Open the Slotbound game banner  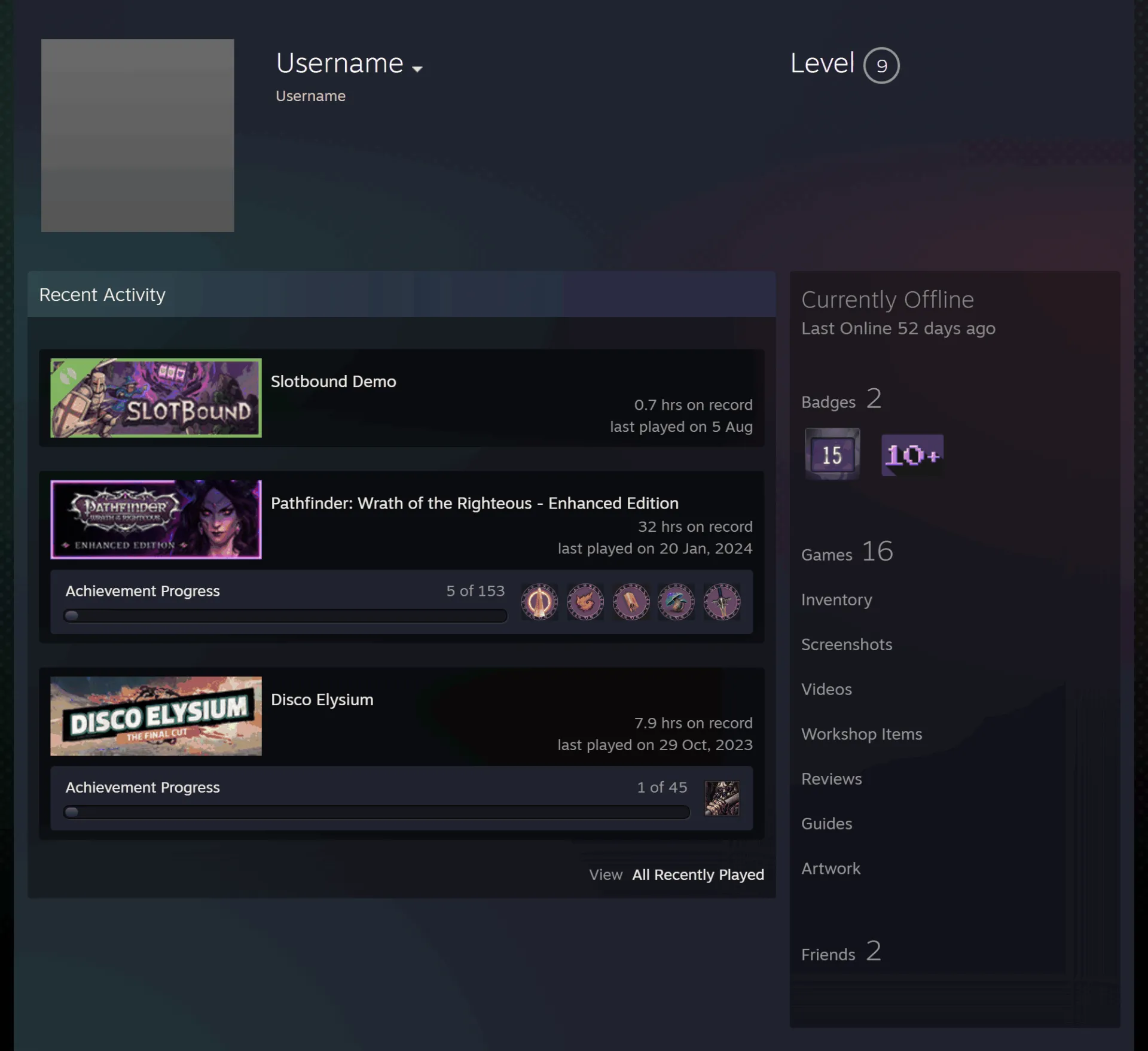[x=156, y=398]
